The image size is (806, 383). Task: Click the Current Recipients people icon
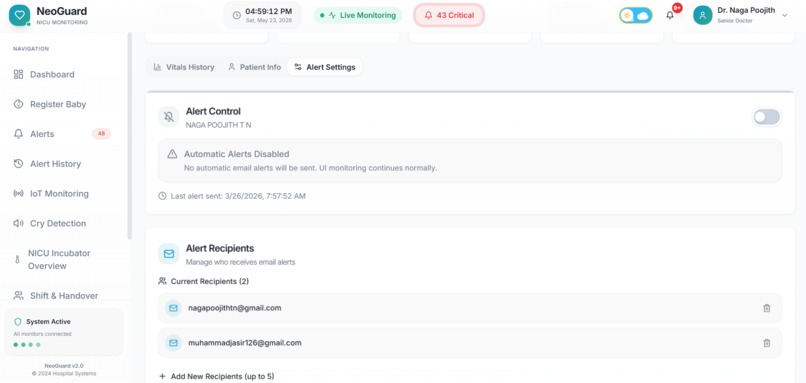click(x=162, y=281)
